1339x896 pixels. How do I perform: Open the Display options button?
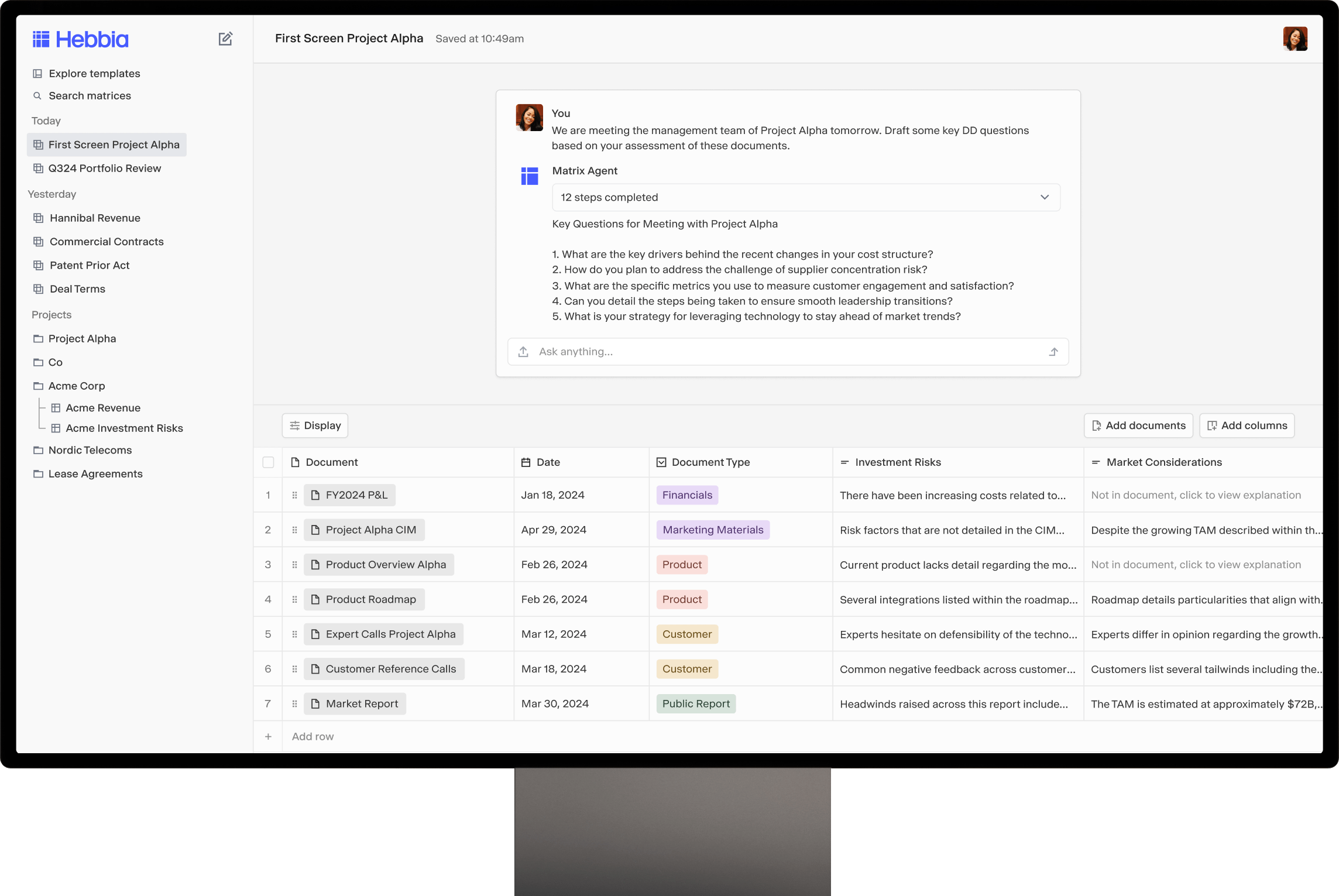[315, 425]
